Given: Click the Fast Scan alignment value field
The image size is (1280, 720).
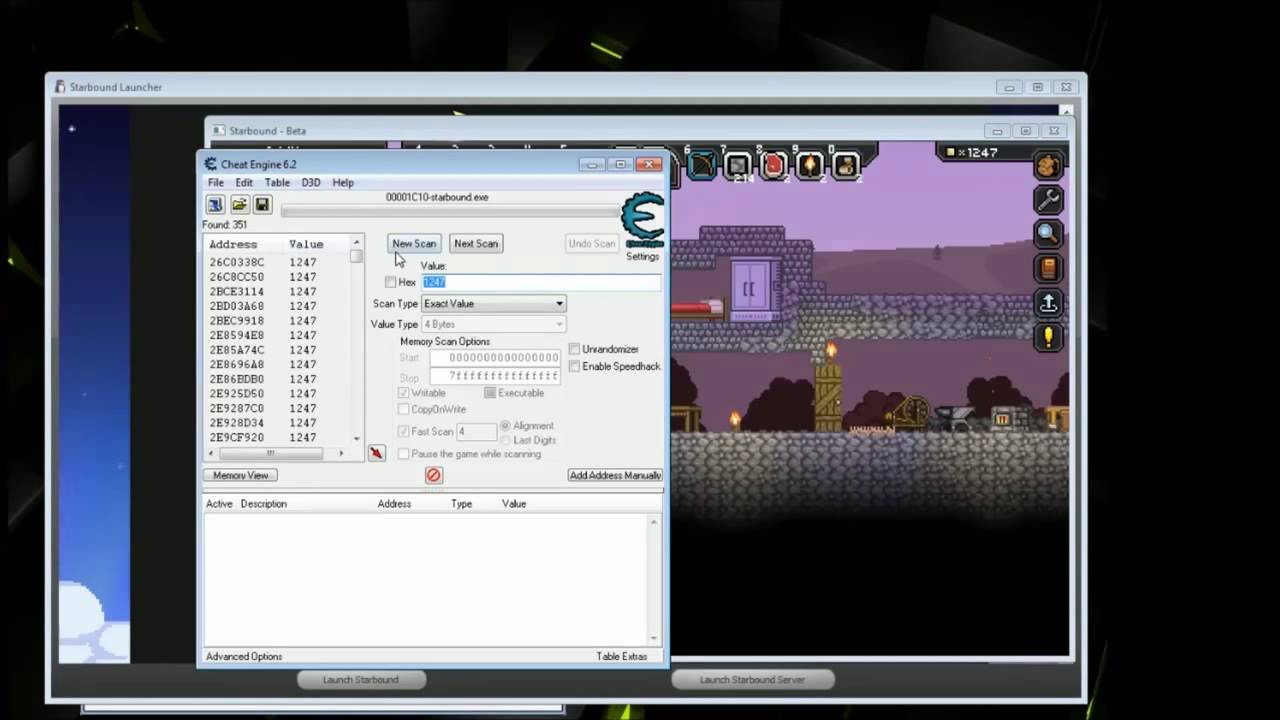Looking at the screenshot, I should click(x=476, y=432).
